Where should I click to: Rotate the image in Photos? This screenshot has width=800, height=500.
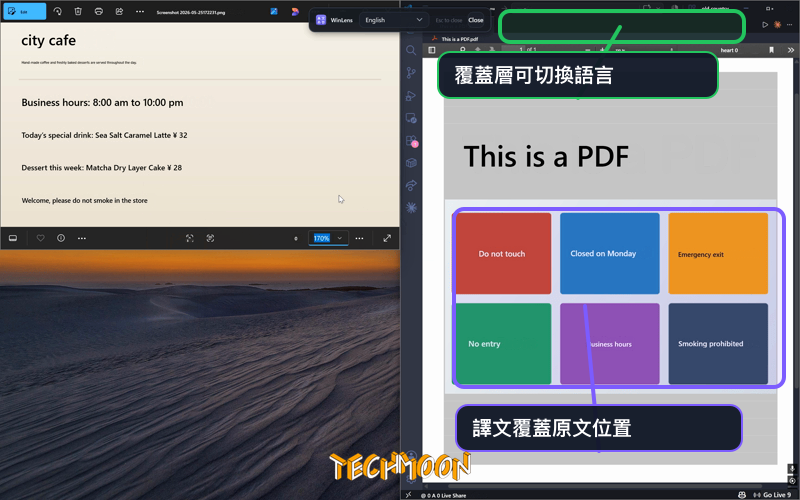pyautogui.click(x=57, y=11)
